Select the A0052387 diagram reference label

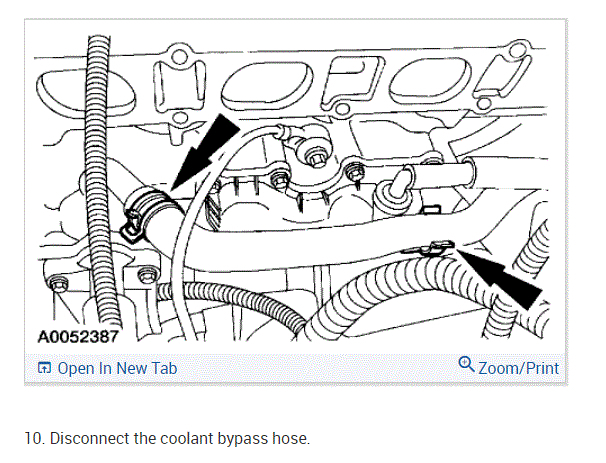click(78, 337)
